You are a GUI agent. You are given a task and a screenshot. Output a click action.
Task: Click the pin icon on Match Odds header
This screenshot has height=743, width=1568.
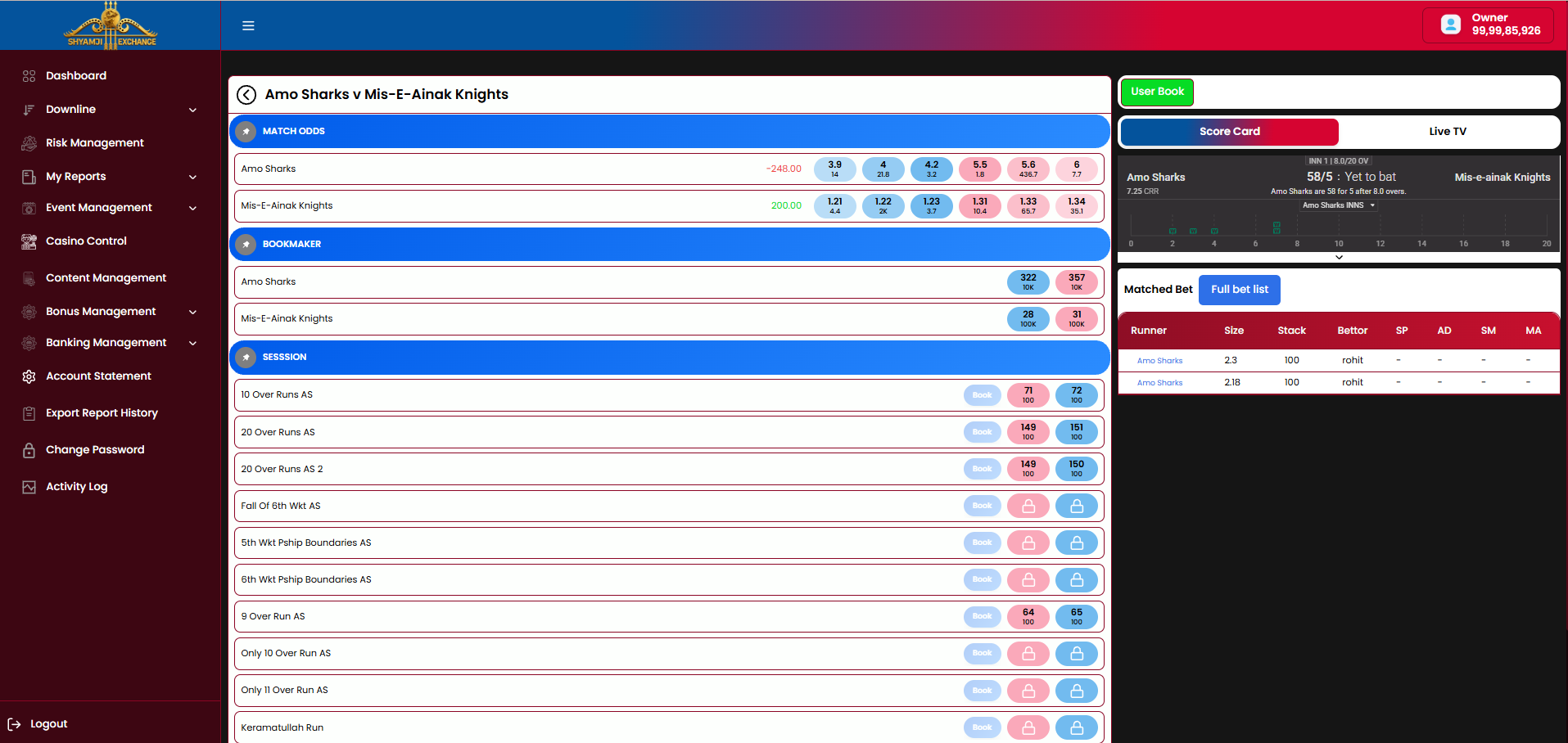click(246, 131)
